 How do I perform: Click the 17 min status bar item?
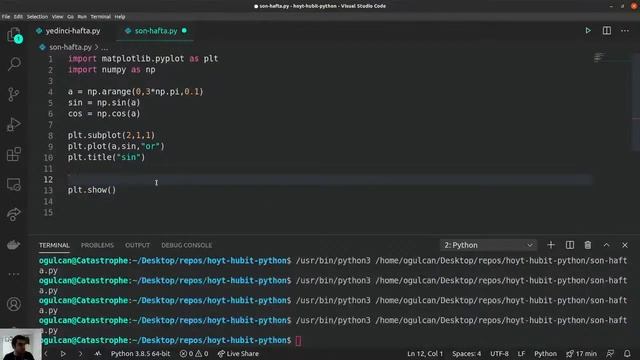(x=581, y=353)
